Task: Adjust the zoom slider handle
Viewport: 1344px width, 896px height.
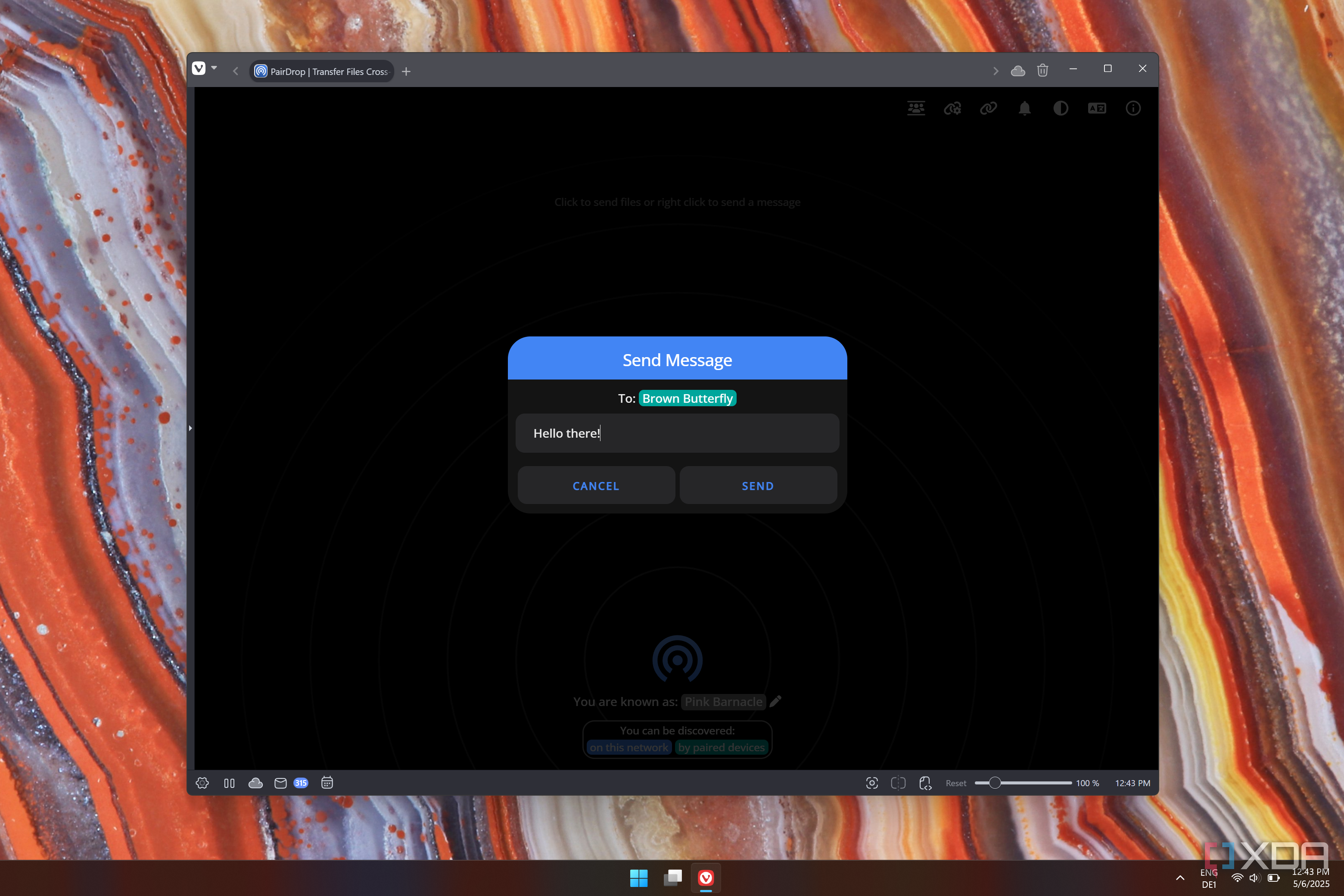Action: (x=995, y=783)
